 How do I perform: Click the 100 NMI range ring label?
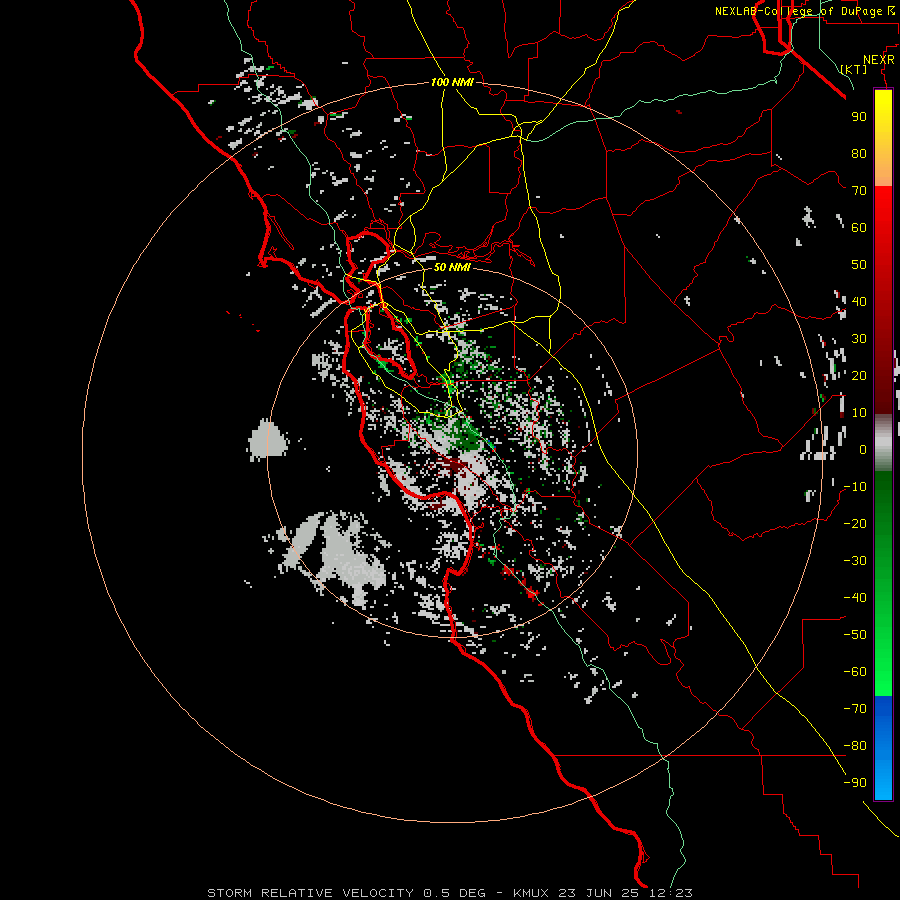[x=452, y=82]
